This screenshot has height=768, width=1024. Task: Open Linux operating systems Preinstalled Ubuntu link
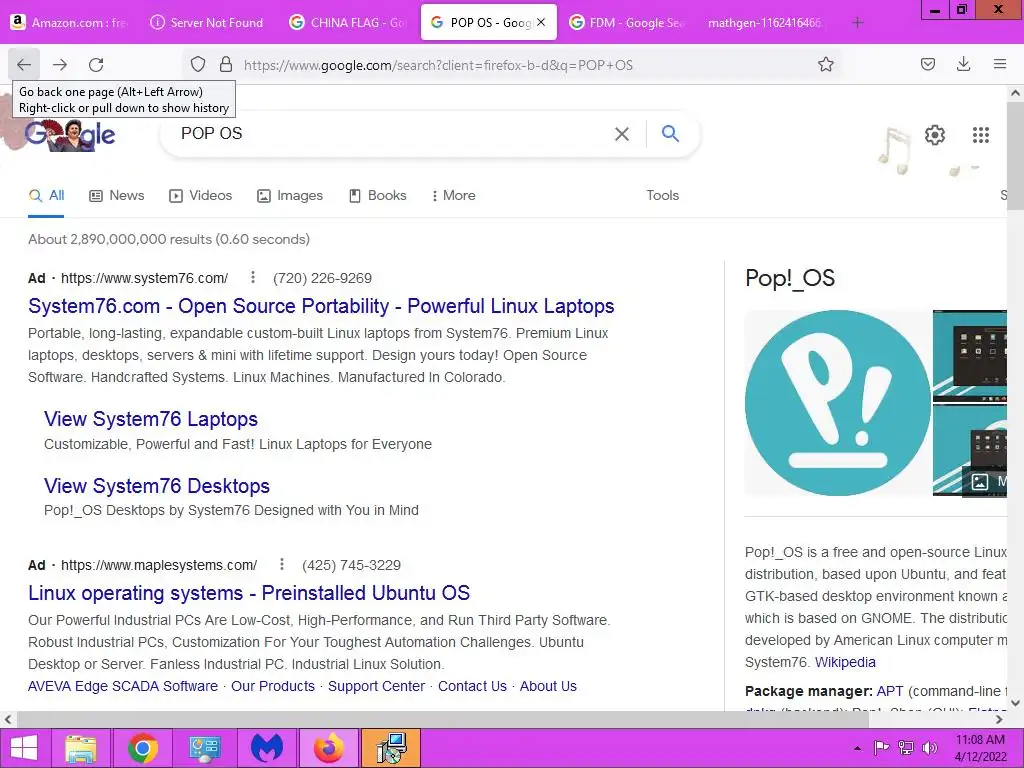[249, 592]
